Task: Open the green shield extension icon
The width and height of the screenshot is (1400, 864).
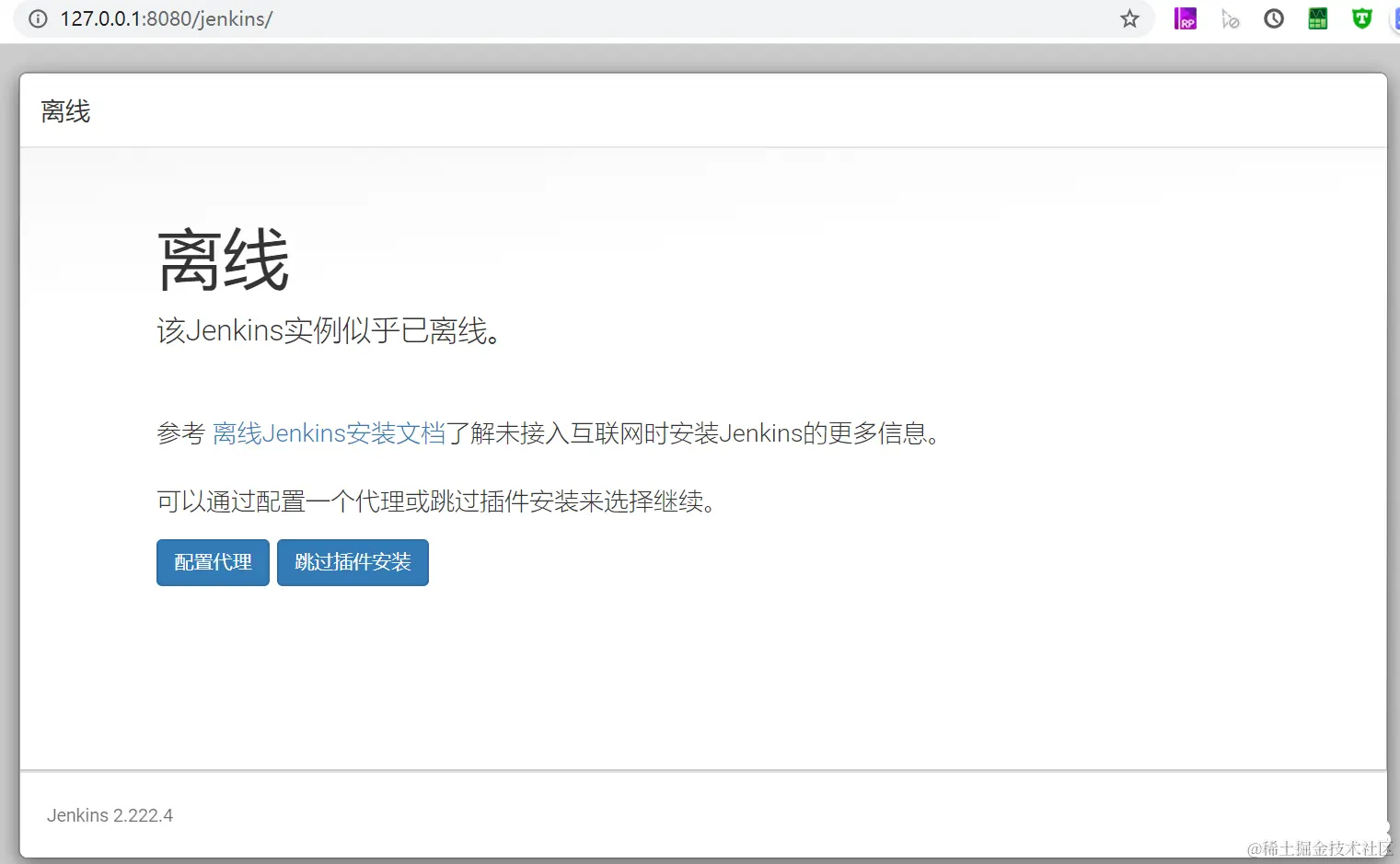Action: click(1362, 18)
